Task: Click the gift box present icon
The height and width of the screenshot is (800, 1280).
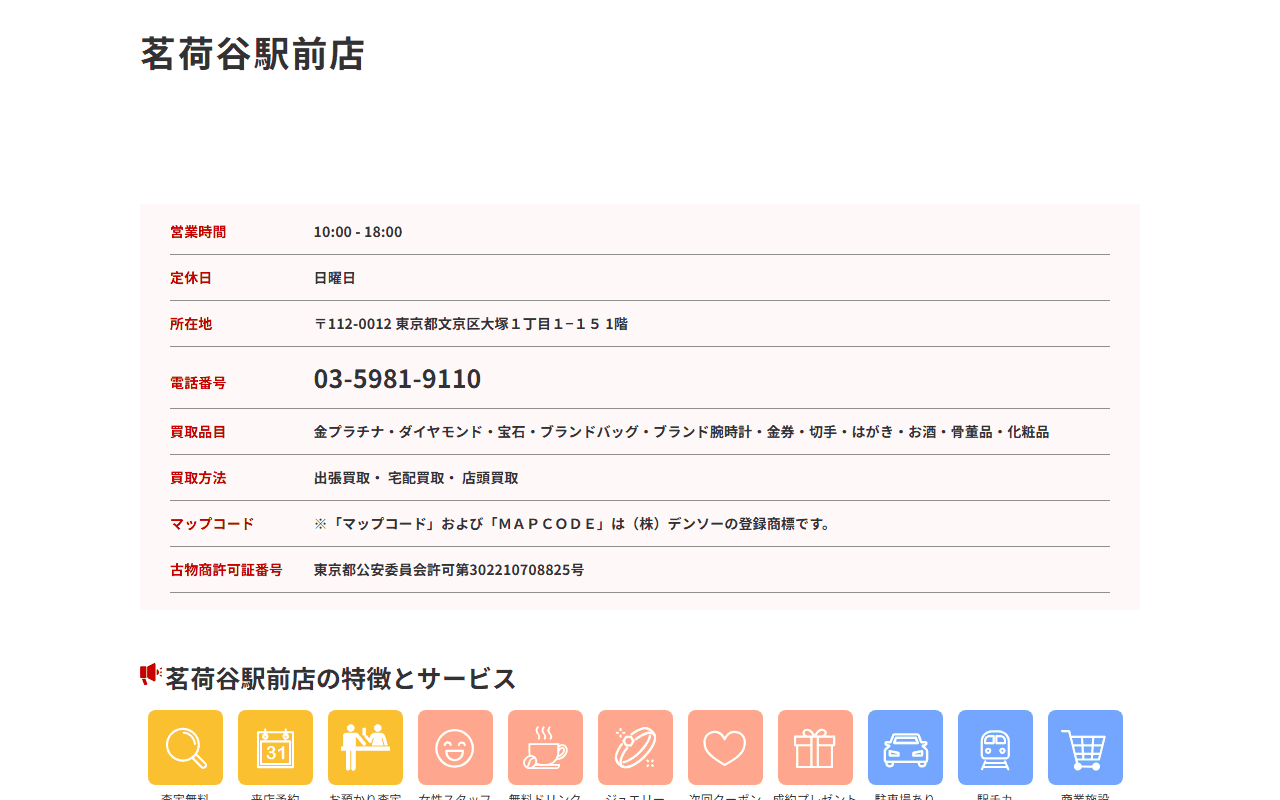Action: [815, 747]
